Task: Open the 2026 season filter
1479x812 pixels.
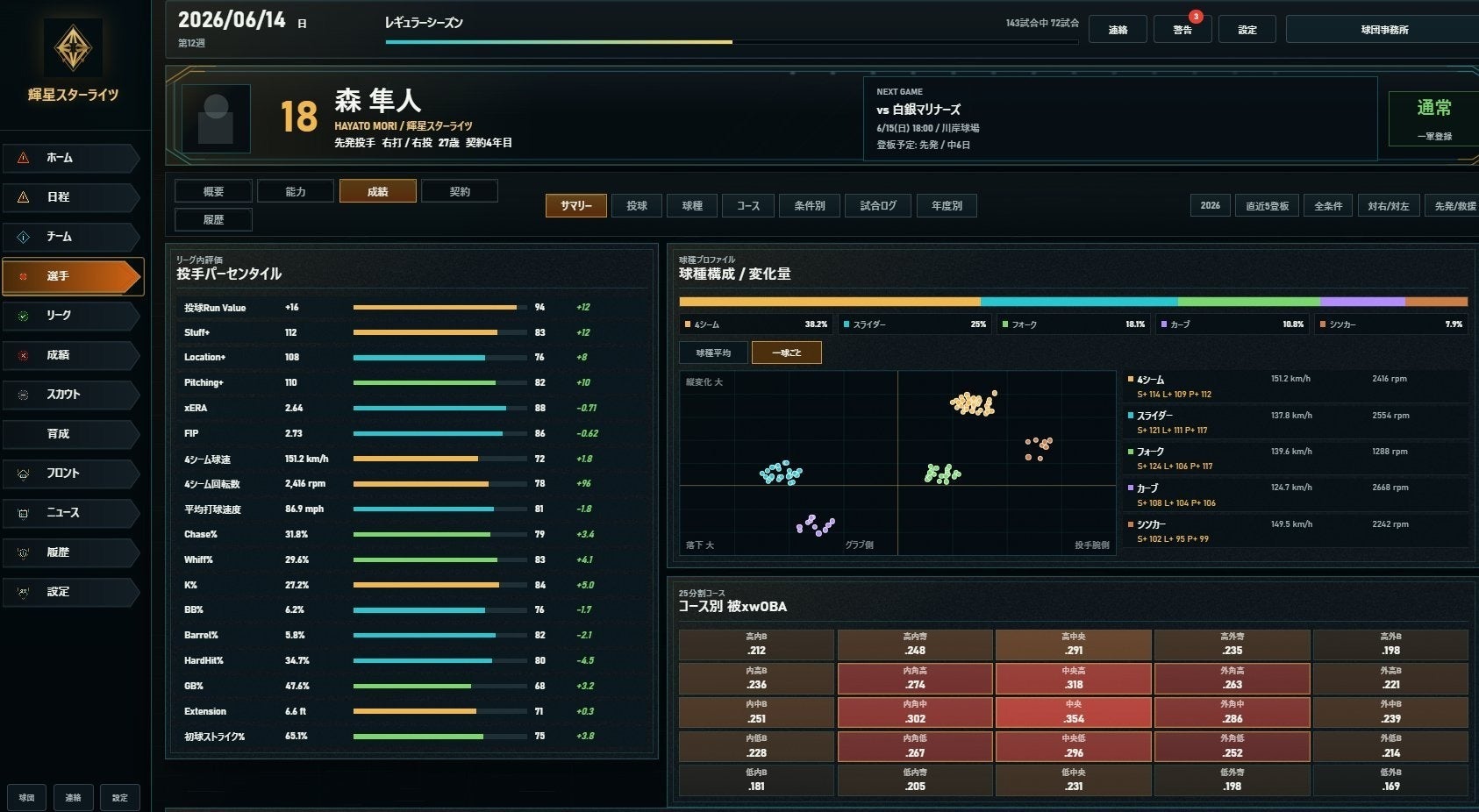Action: point(1211,206)
